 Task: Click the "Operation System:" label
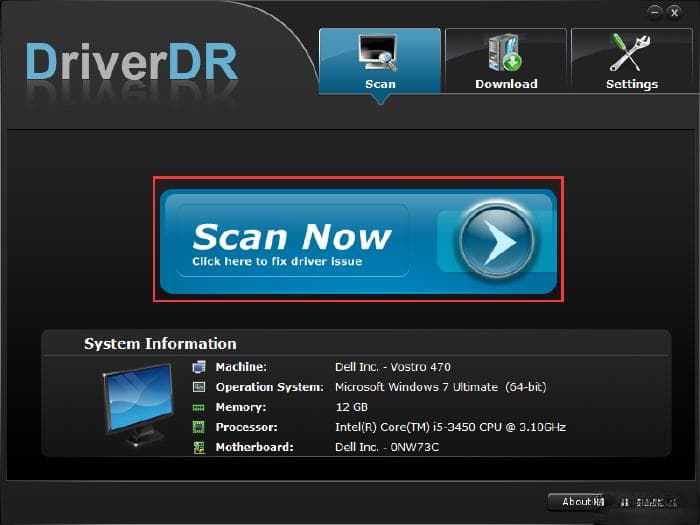coord(270,387)
